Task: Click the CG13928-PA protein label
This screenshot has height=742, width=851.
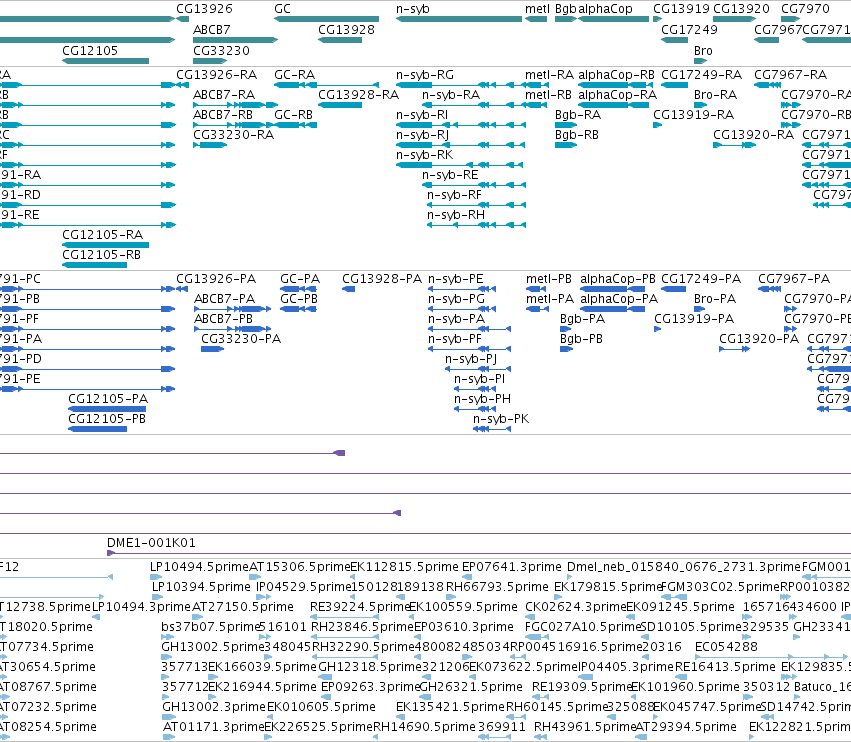Action: pyautogui.click(x=382, y=278)
